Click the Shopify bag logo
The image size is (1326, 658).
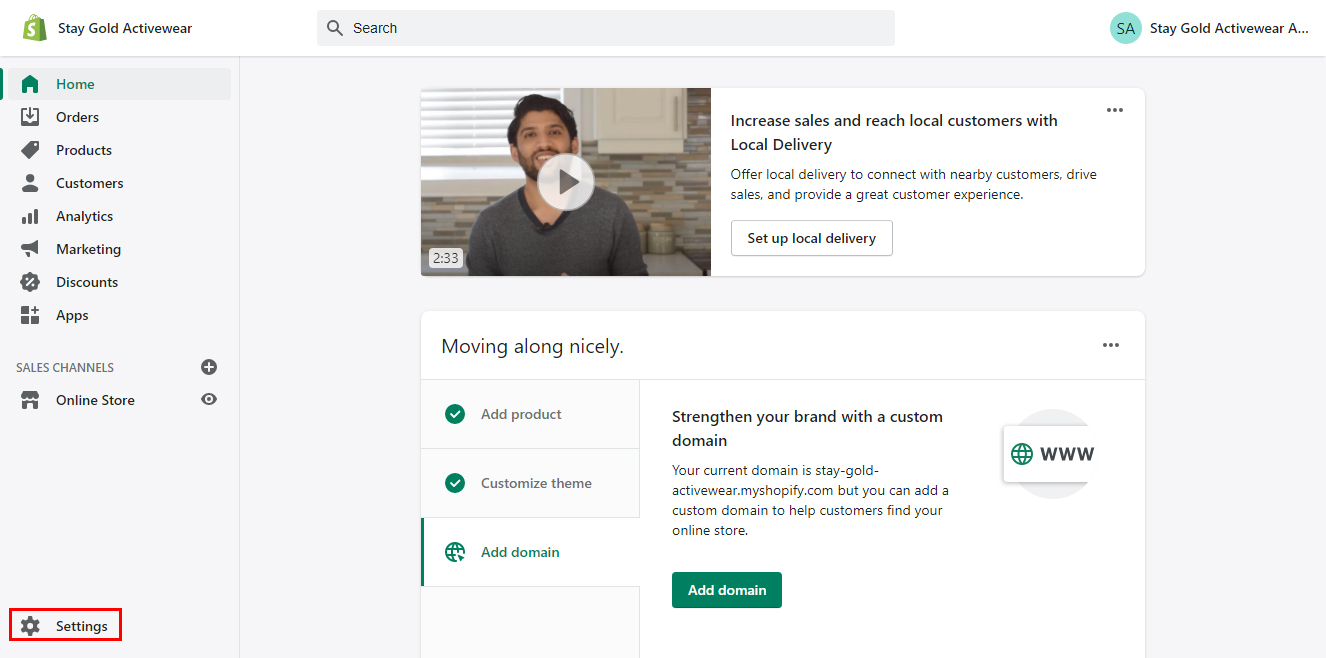click(x=35, y=28)
